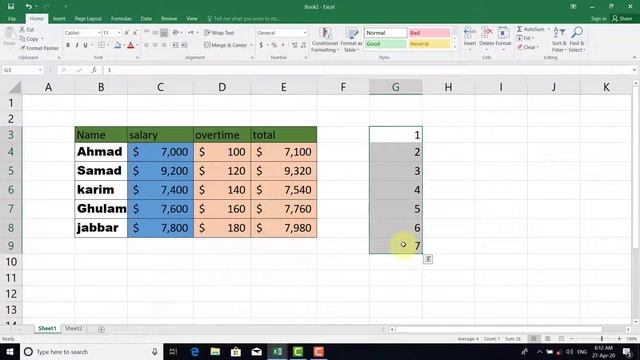Image resolution: width=640 pixels, height=360 pixels.
Task: Apply the Good cell style
Action: [x=385, y=44]
